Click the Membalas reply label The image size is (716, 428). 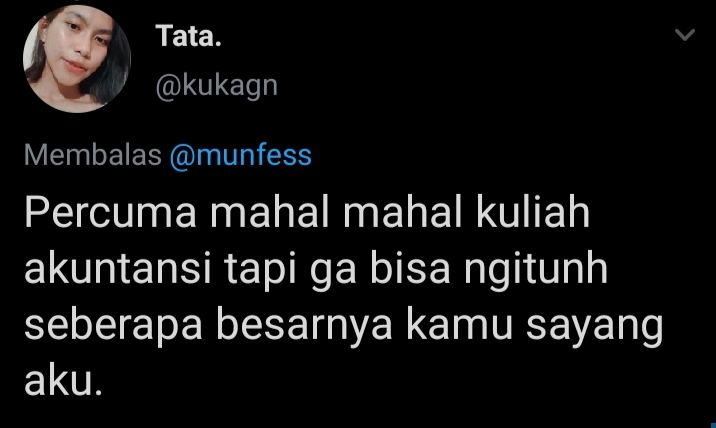coord(93,155)
